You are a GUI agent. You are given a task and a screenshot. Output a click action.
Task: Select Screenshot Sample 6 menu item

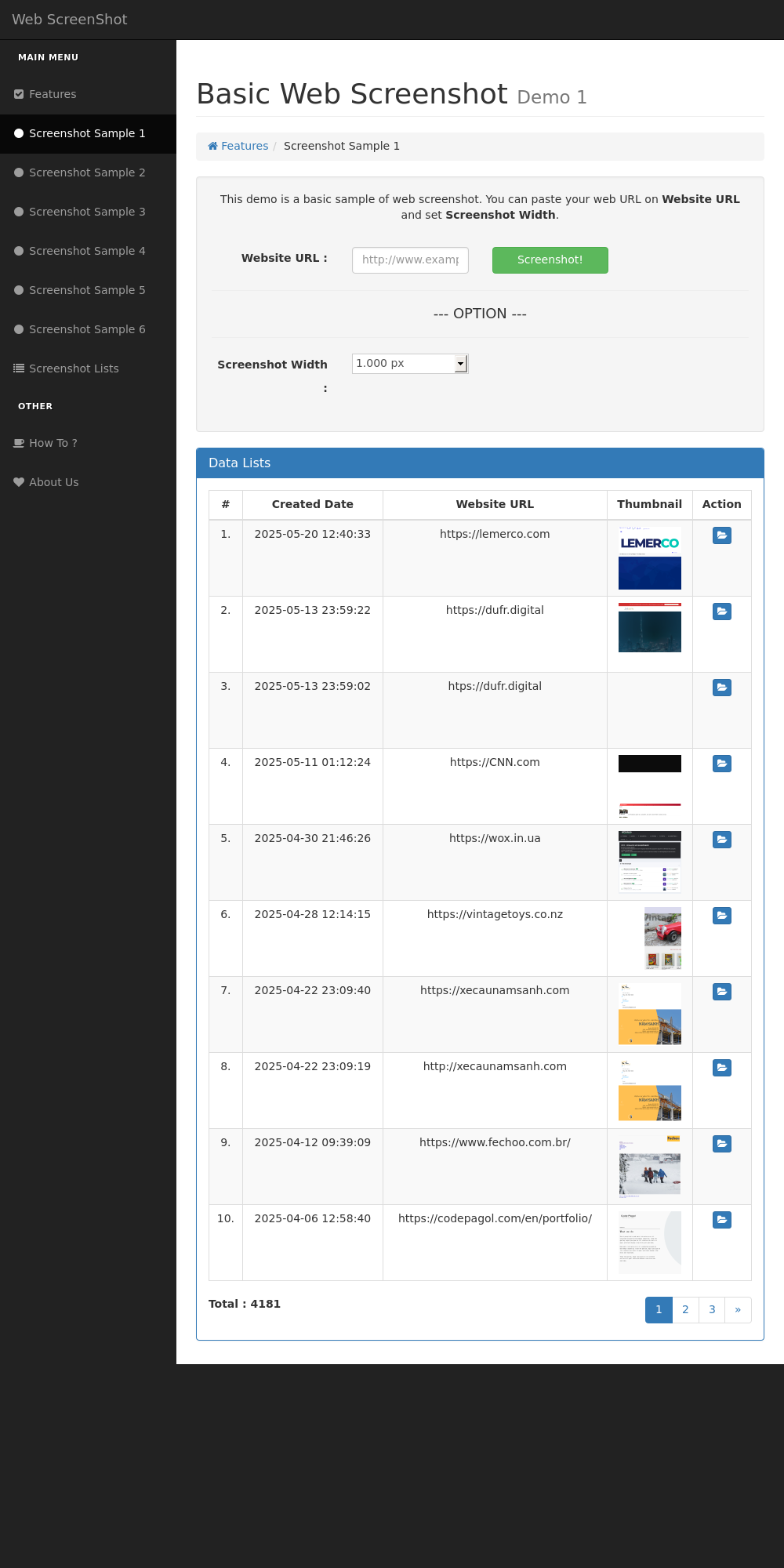coord(88,329)
